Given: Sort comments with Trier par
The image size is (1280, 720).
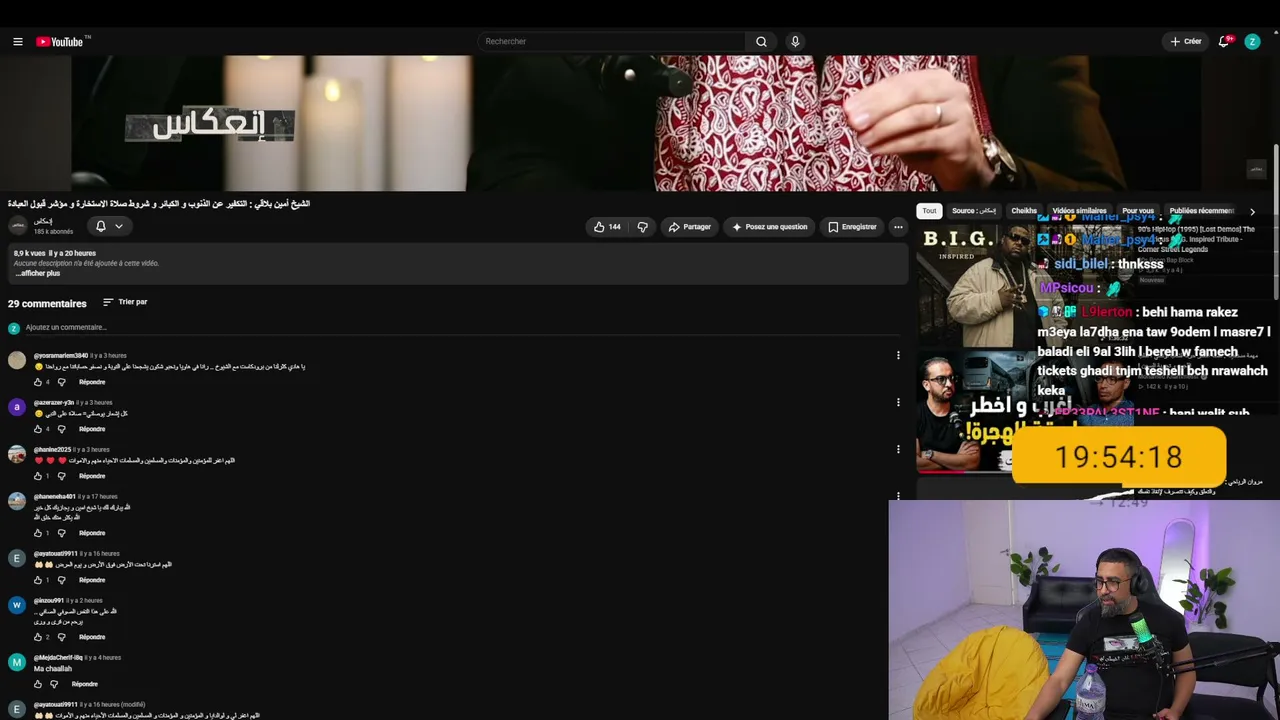Looking at the screenshot, I should click(125, 302).
